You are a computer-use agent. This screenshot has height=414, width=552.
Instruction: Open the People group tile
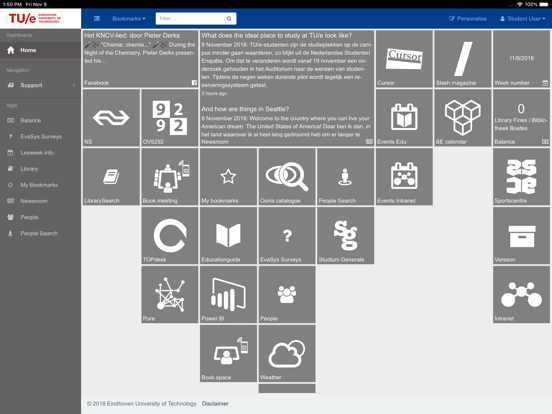tap(287, 294)
